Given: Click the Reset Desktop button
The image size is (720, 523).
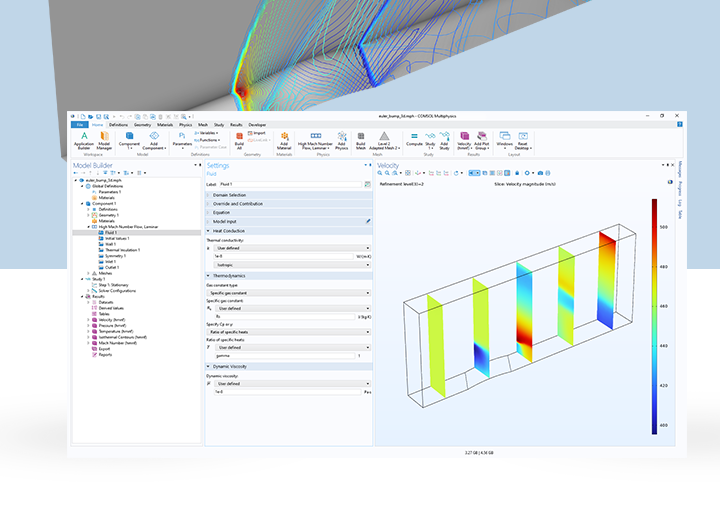Looking at the screenshot, I should click(x=523, y=140).
